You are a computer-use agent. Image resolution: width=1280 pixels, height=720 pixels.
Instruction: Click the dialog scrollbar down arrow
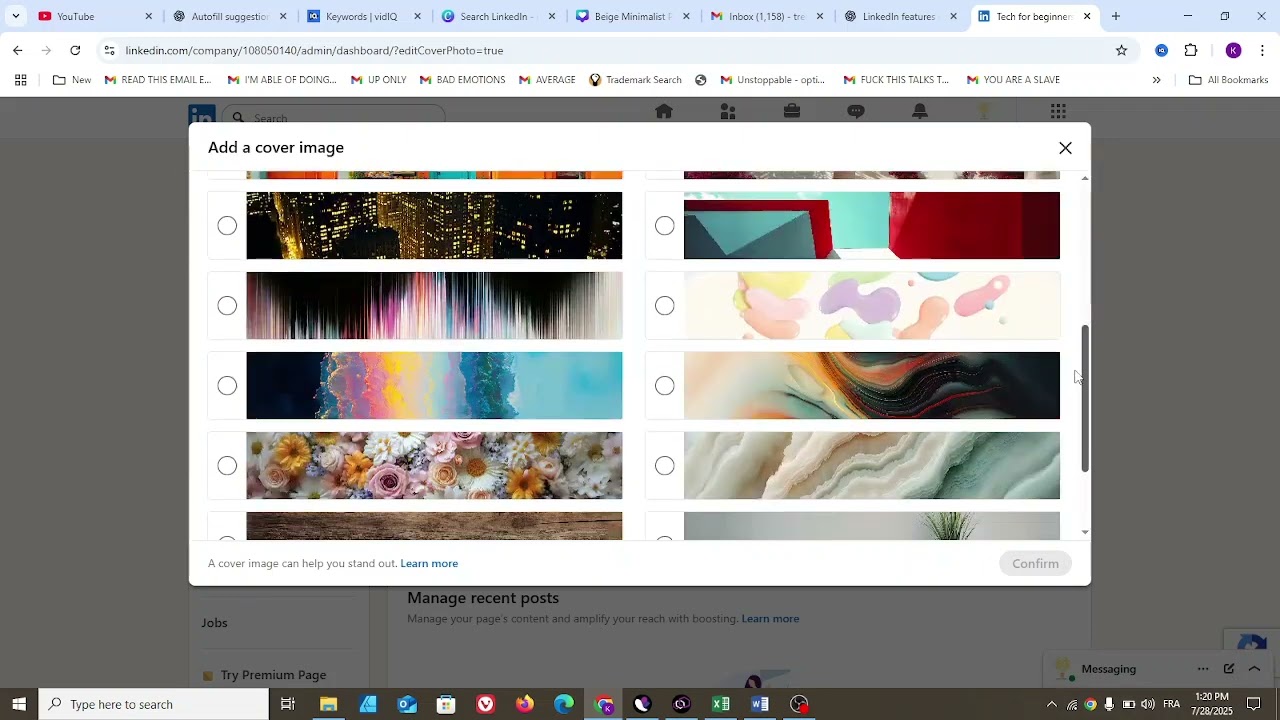(1085, 533)
